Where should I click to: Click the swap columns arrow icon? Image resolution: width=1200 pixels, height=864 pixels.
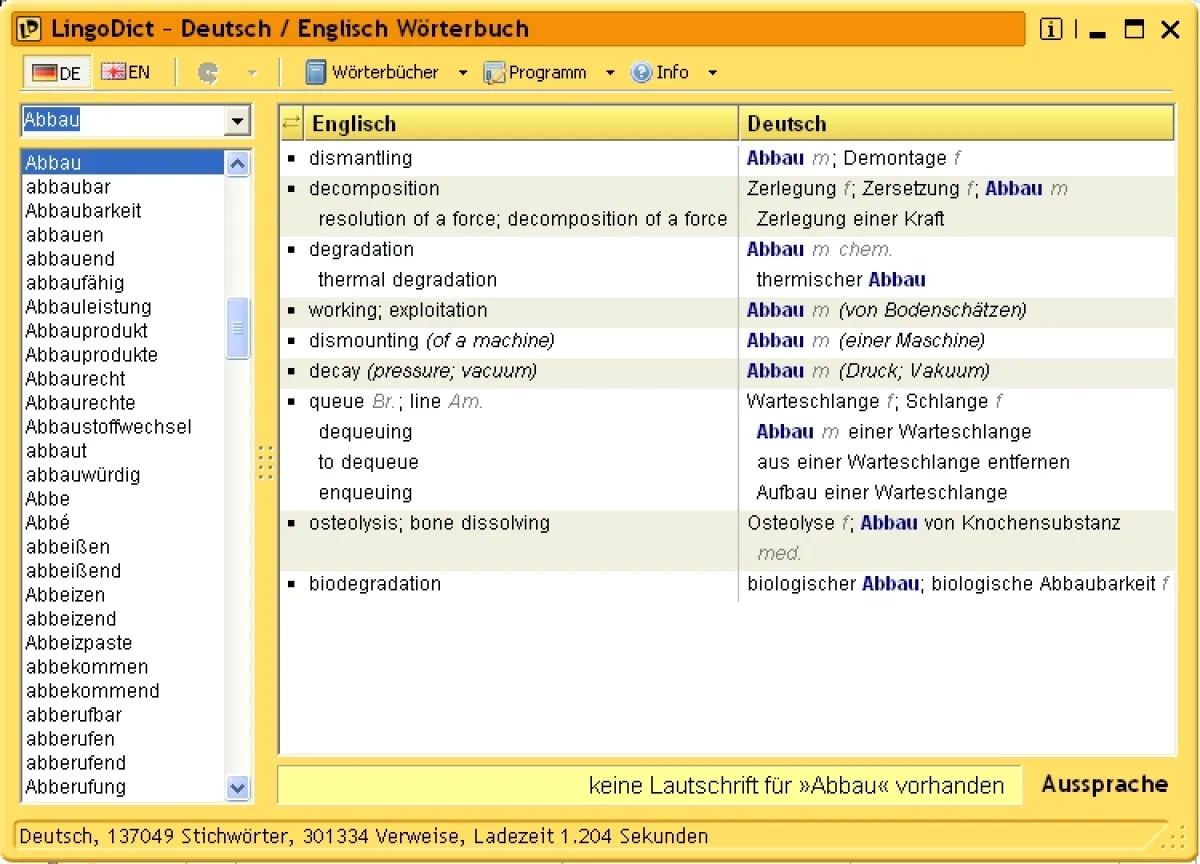[x=291, y=123]
